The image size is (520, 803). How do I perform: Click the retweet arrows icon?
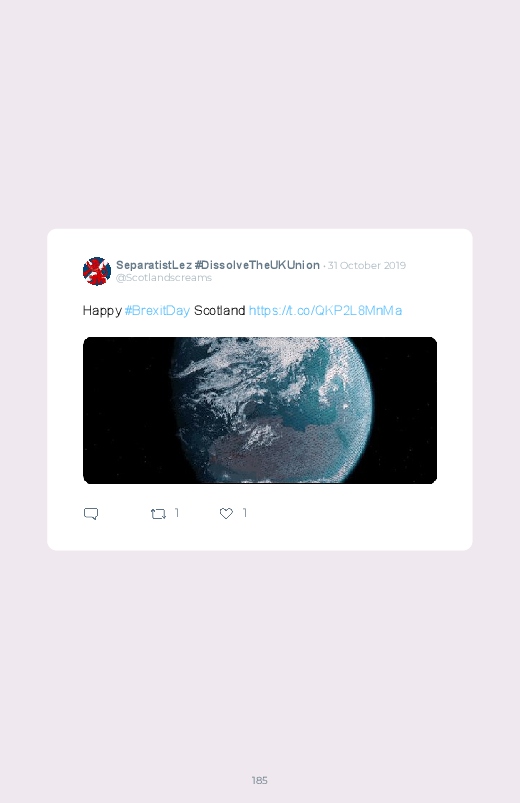point(158,514)
